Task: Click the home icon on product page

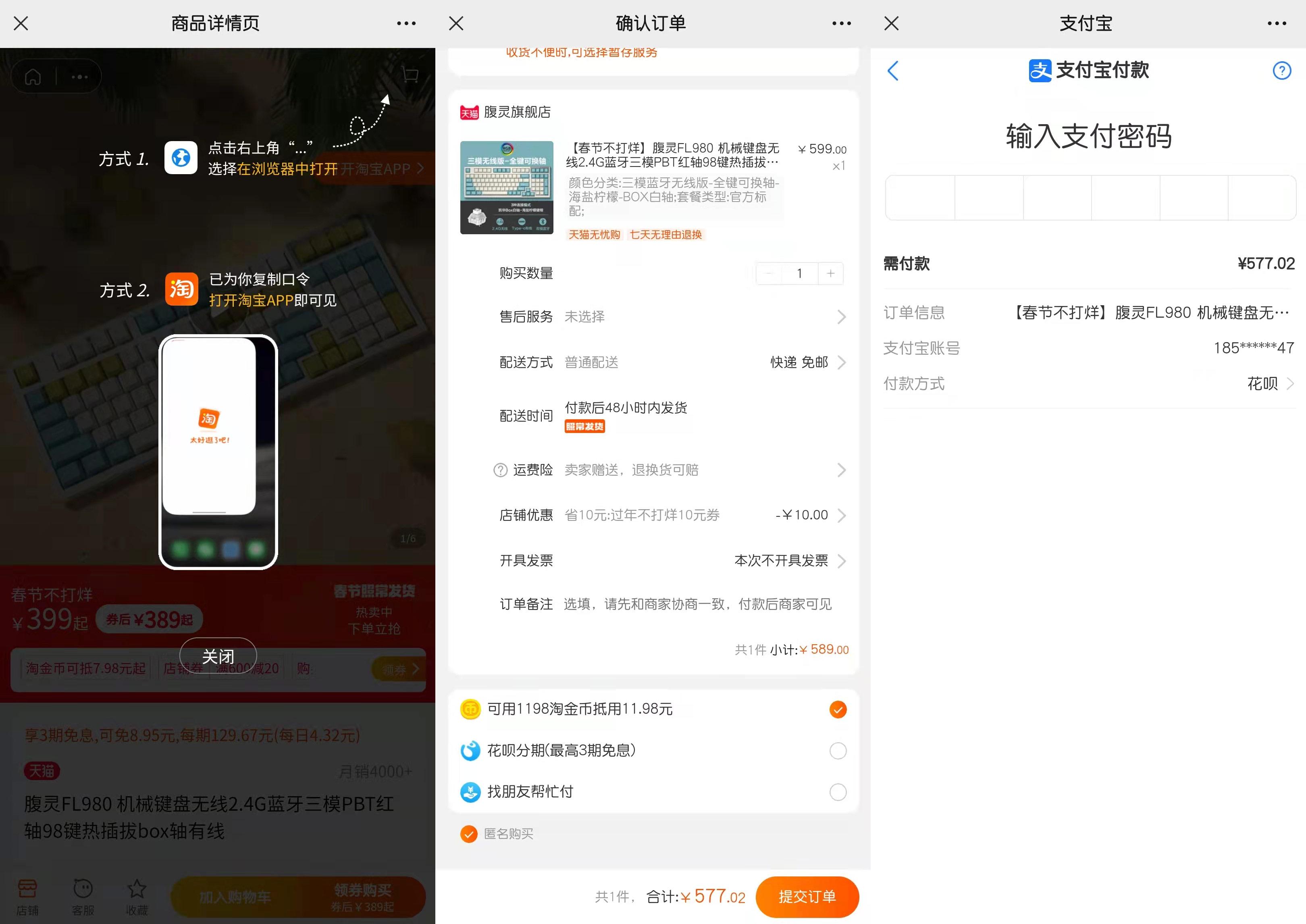Action: [32, 76]
